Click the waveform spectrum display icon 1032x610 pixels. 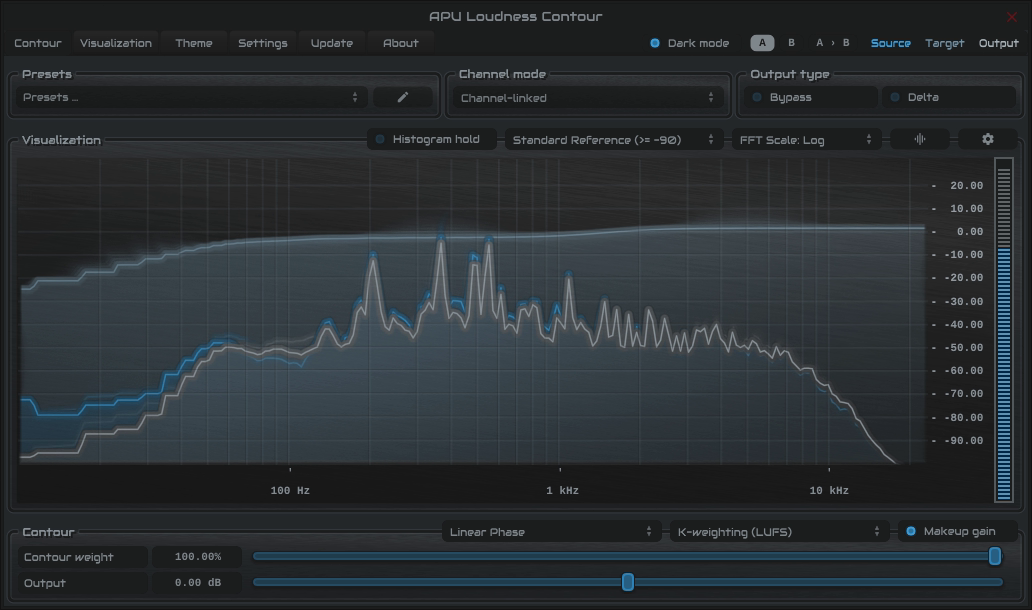click(919, 140)
